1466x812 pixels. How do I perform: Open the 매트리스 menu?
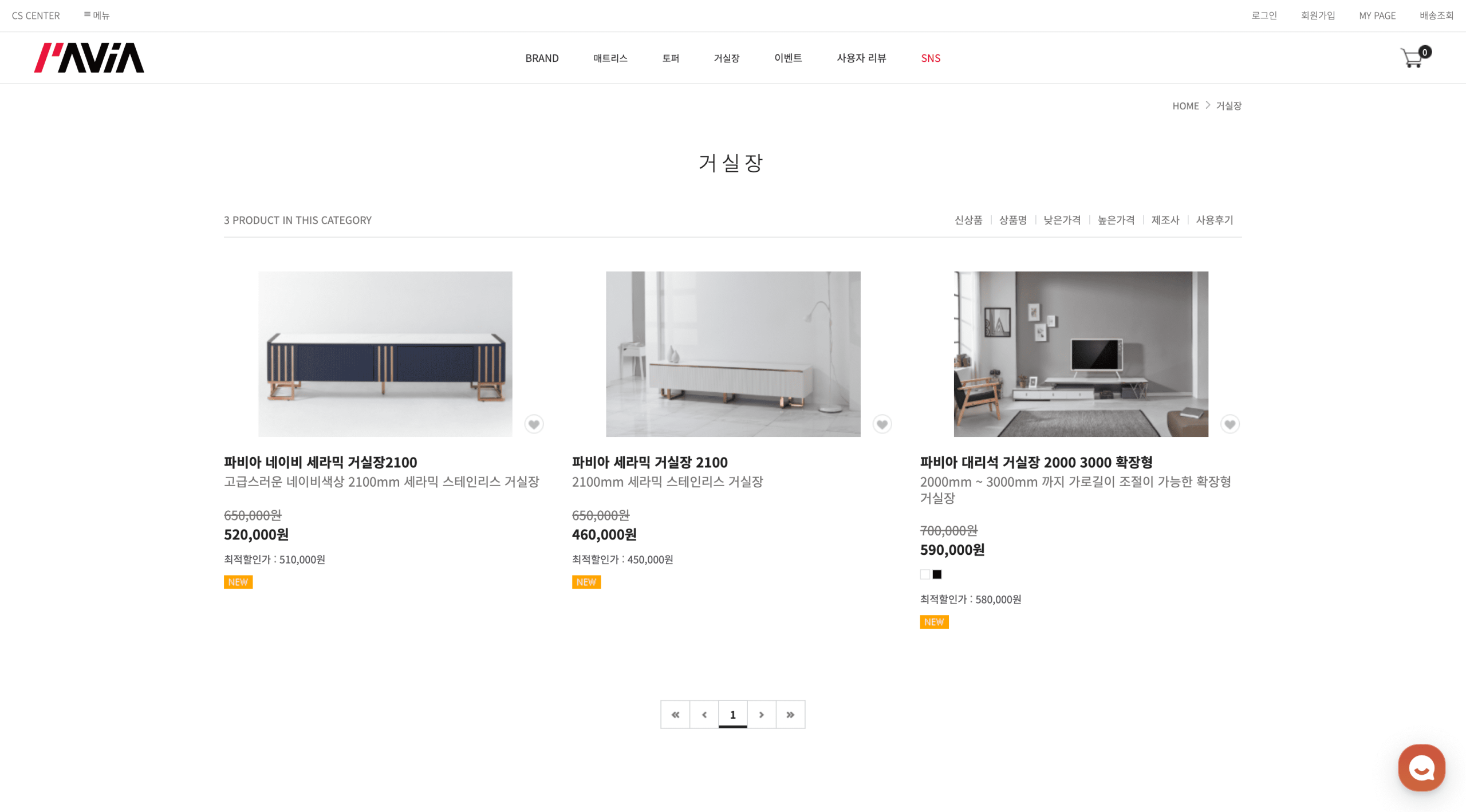(610, 58)
